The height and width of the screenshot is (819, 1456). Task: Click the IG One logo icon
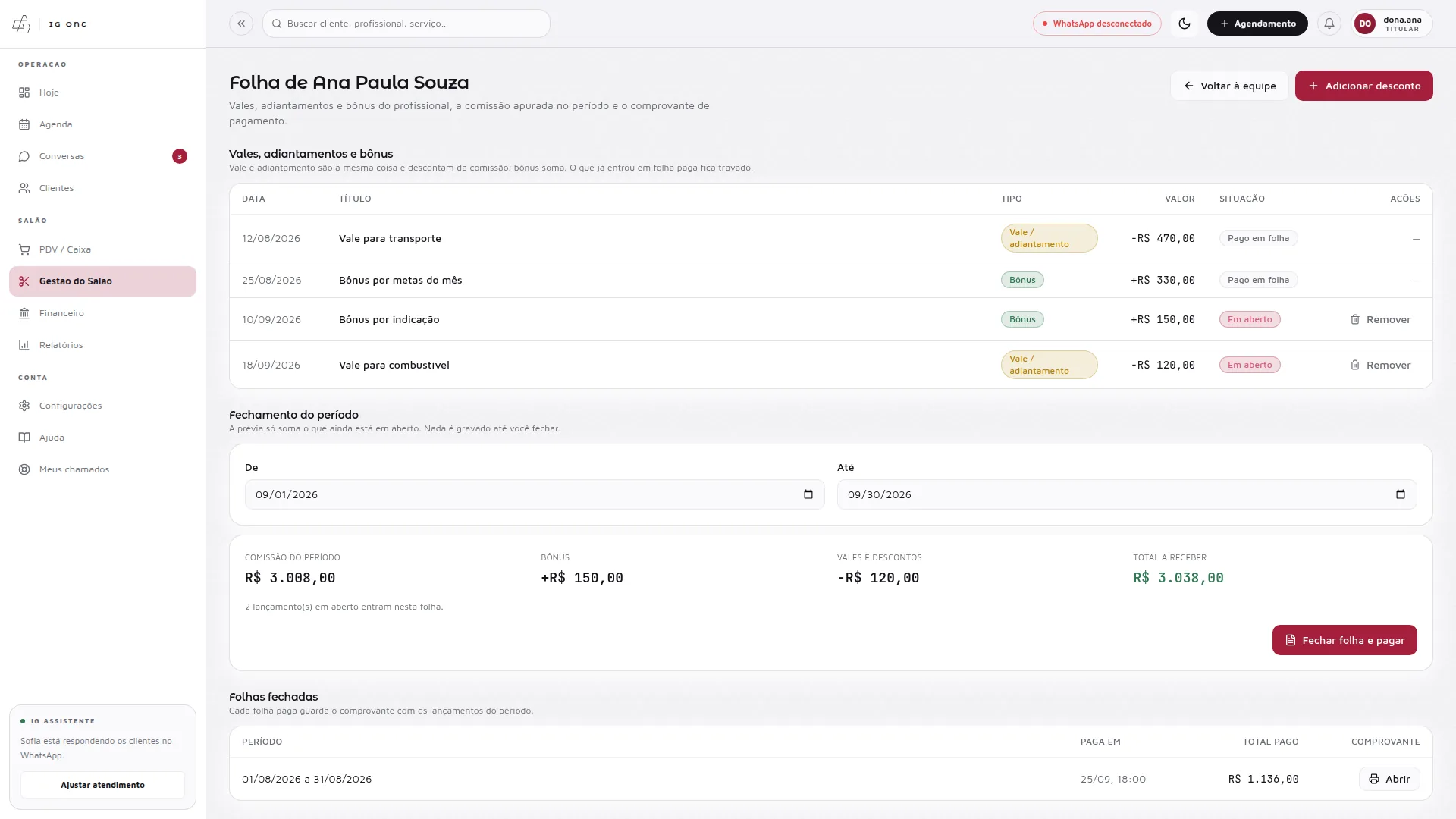tap(21, 24)
